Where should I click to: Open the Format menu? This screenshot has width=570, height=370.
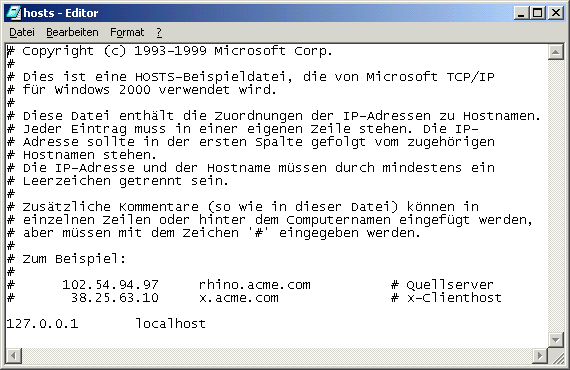[127, 33]
